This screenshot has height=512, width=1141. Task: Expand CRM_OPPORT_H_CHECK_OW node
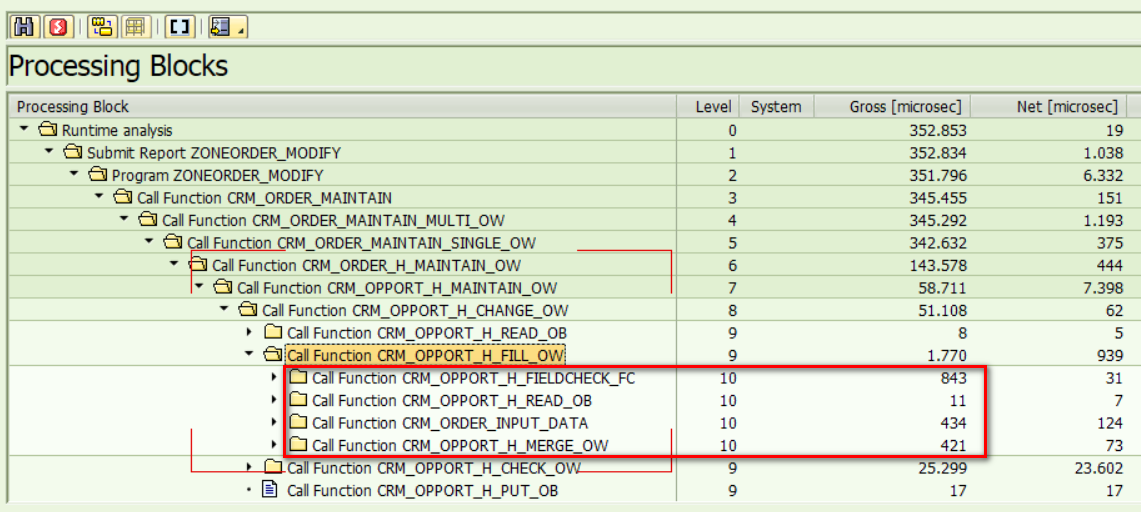[249, 467]
